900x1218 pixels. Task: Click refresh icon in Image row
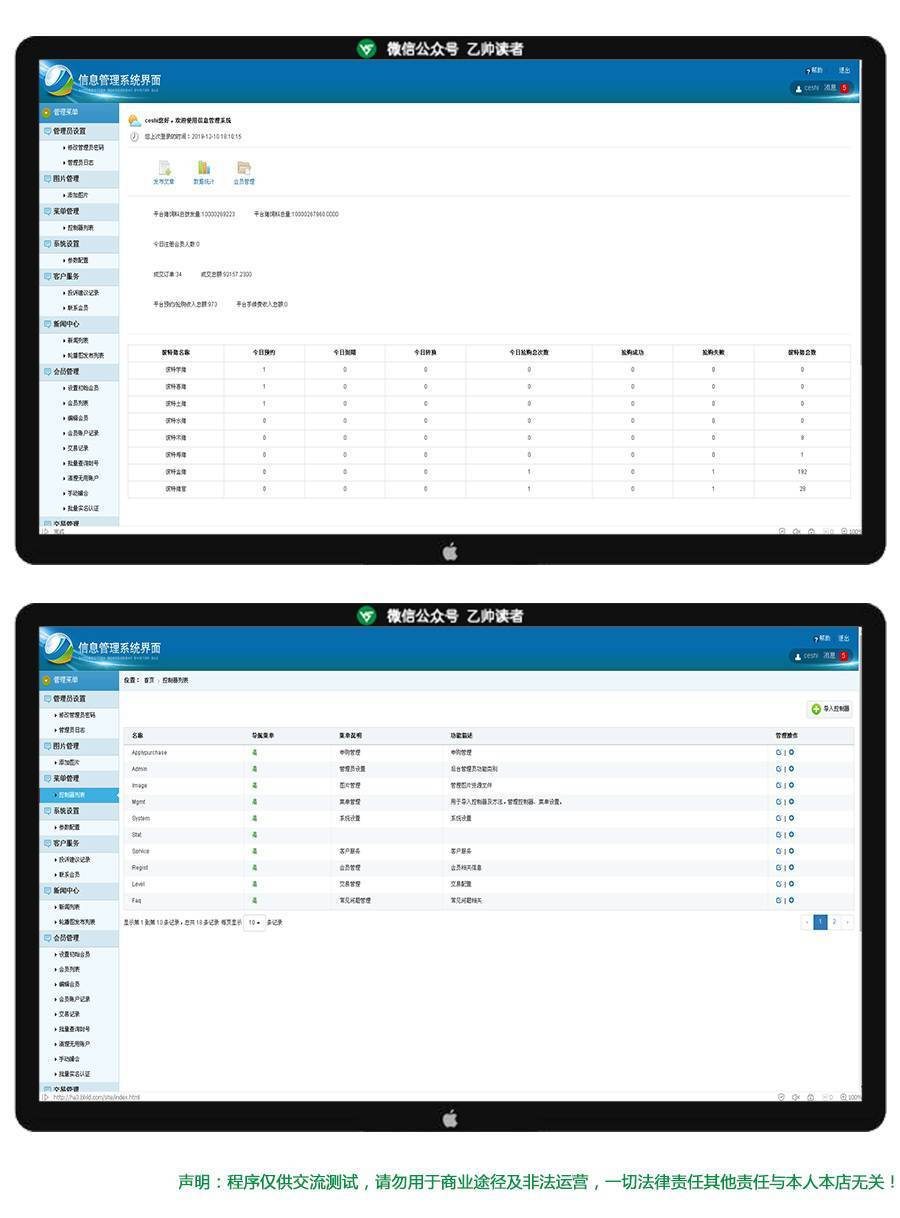(x=778, y=785)
